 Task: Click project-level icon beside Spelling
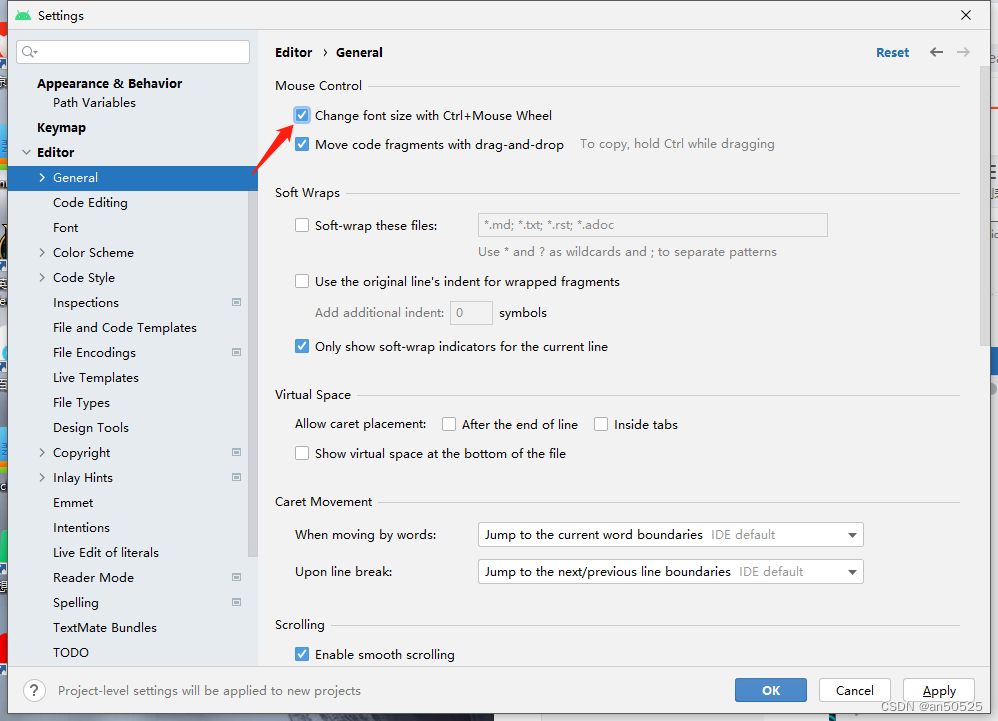(x=236, y=602)
